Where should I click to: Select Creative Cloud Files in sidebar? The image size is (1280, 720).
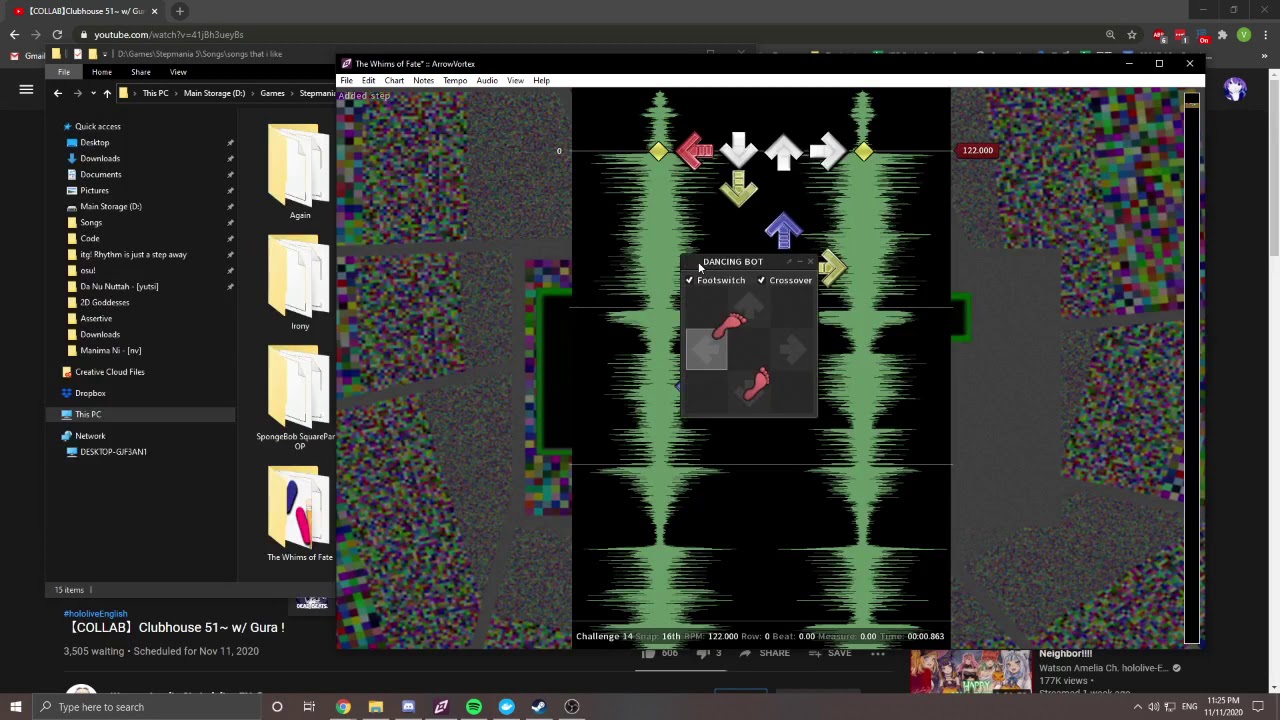tap(109, 372)
